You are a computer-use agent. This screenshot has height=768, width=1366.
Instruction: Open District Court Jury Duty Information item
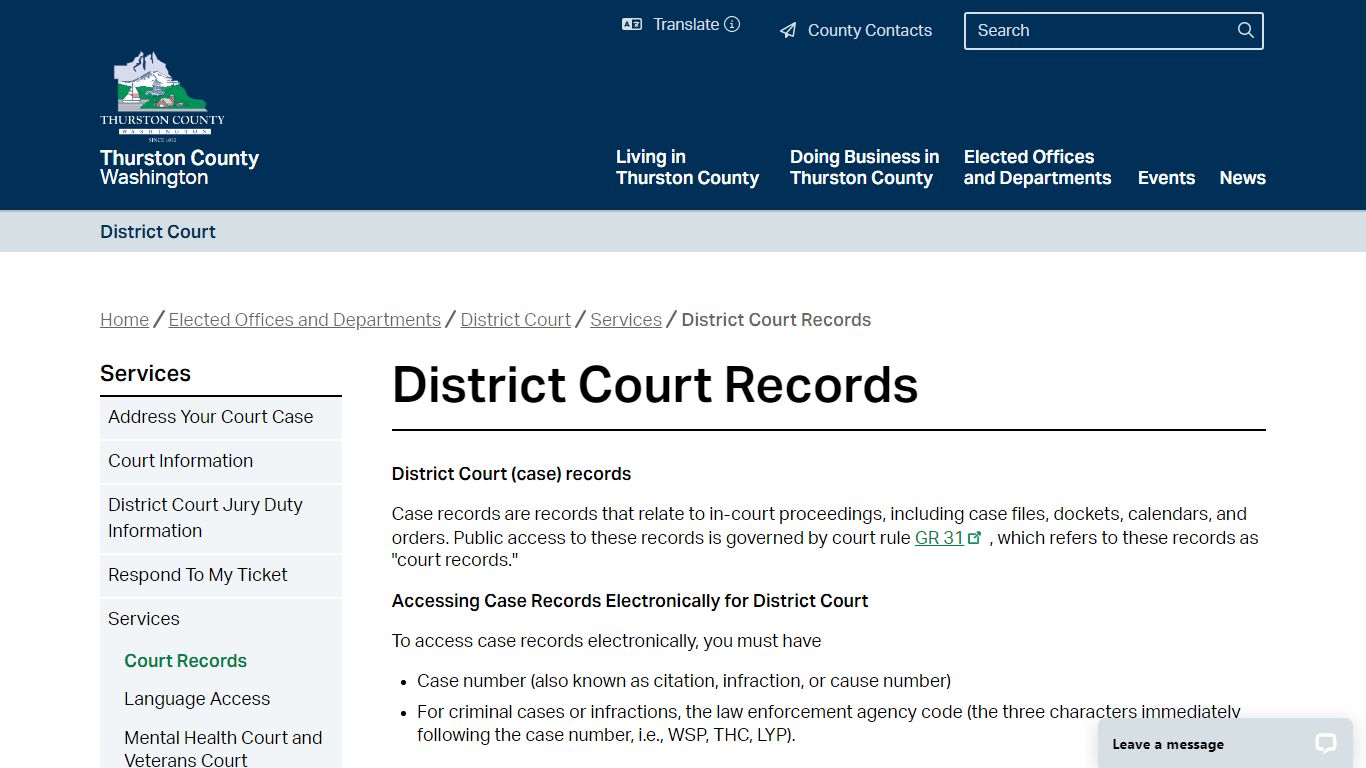pos(221,518)
